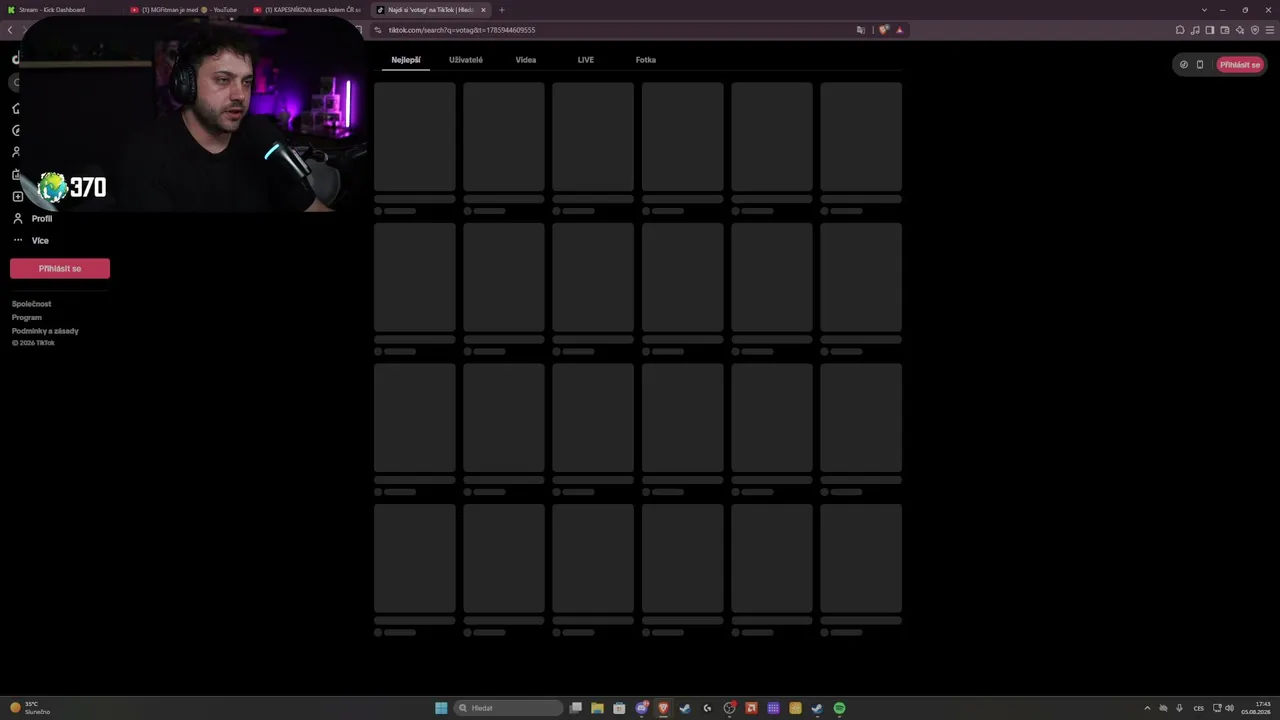Click the Brave Shields lion icon
1280x720 pixels.
tap(884, 30)
